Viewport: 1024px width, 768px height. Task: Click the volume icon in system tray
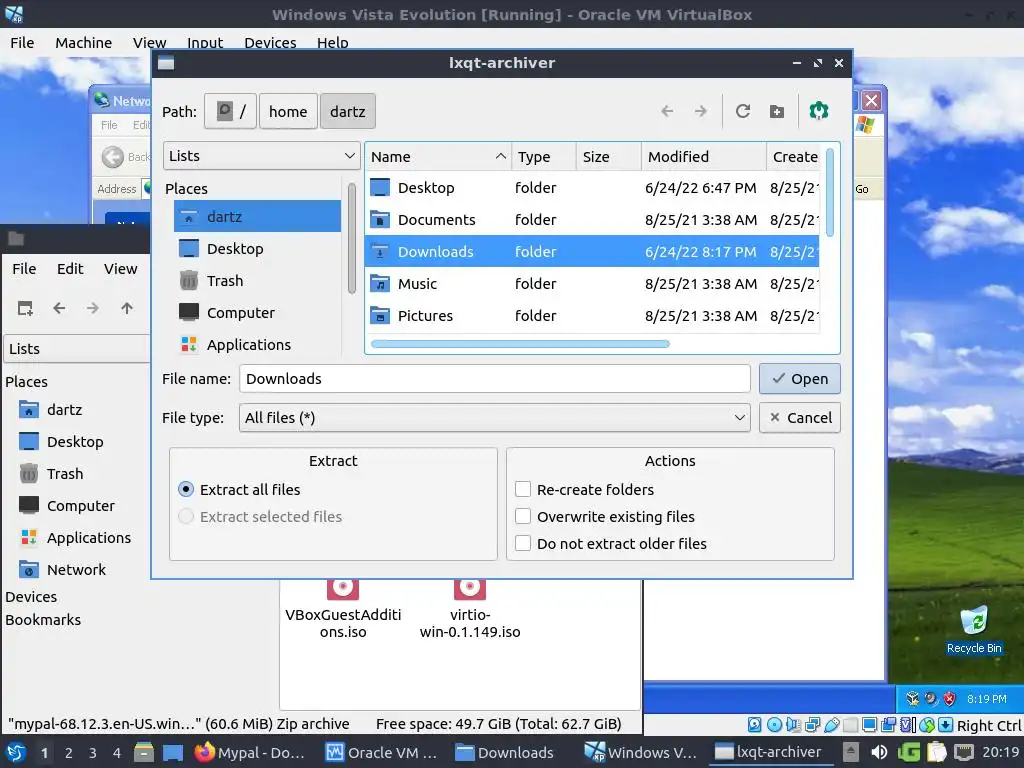pos(879,752)
